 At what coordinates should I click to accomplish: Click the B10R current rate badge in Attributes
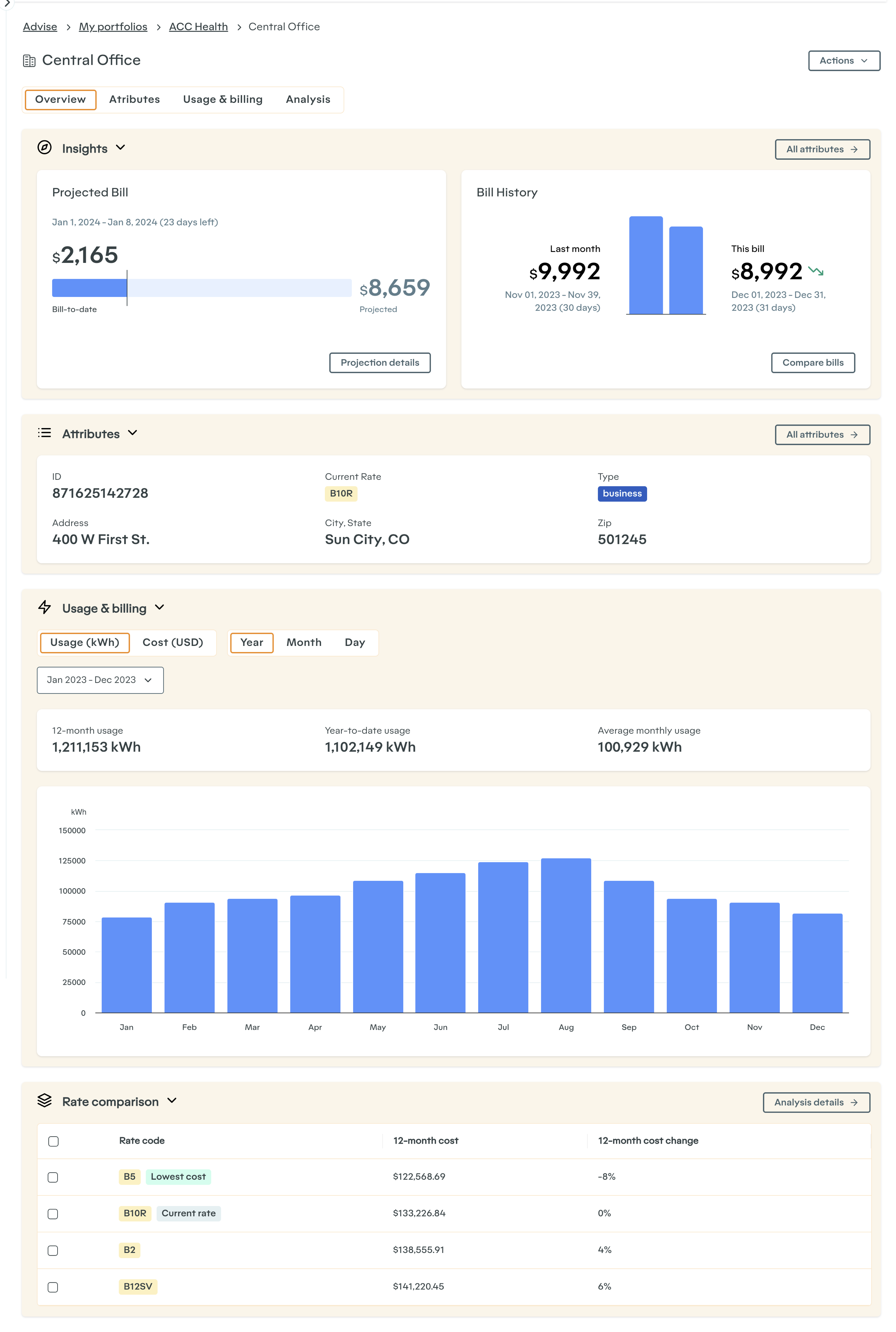(x=341, y=493)
